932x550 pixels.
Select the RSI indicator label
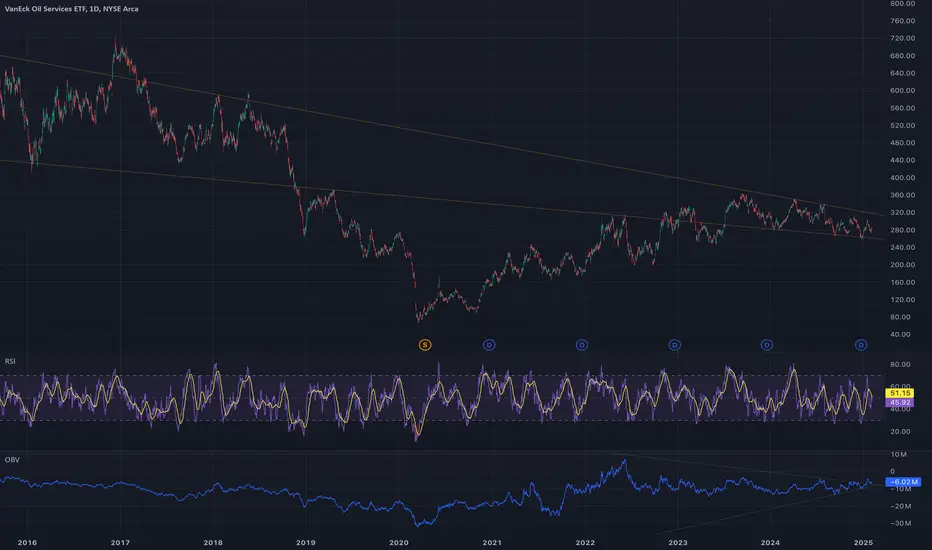[x=10, y=362]
